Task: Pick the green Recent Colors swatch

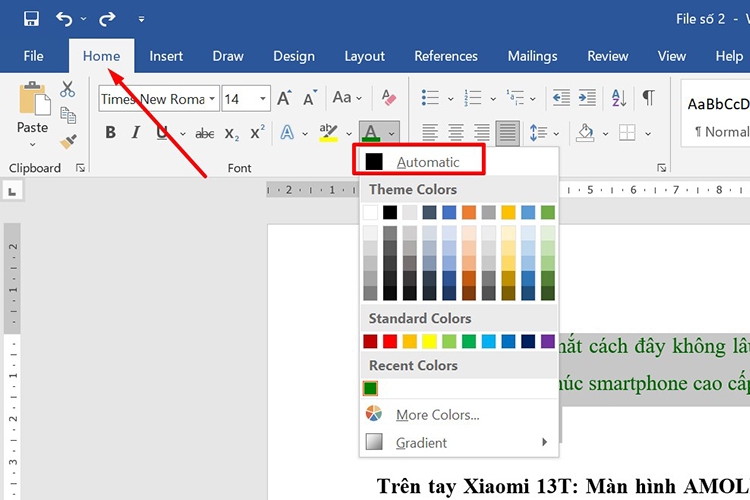Action: pos(370,388)
